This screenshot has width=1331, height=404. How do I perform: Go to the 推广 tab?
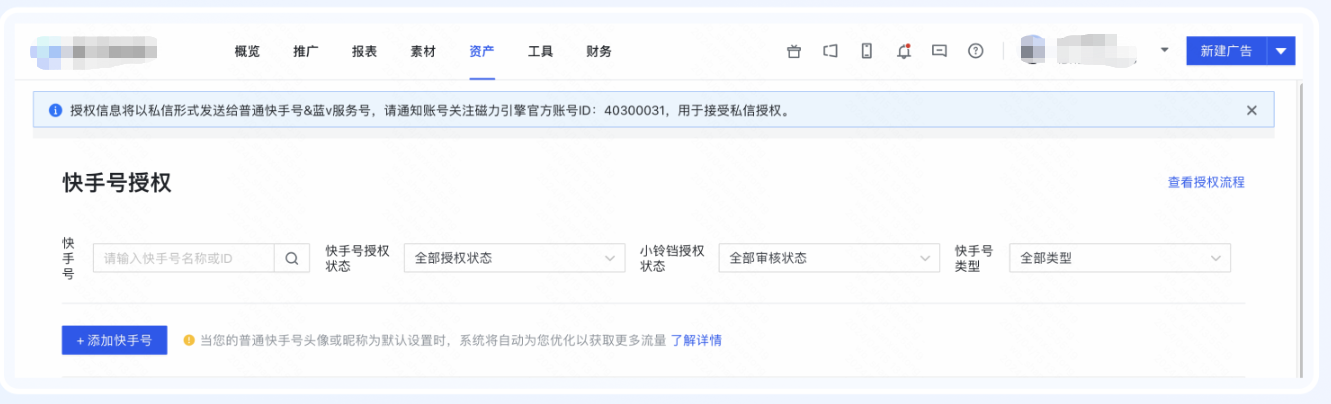(x=306, y=51)
